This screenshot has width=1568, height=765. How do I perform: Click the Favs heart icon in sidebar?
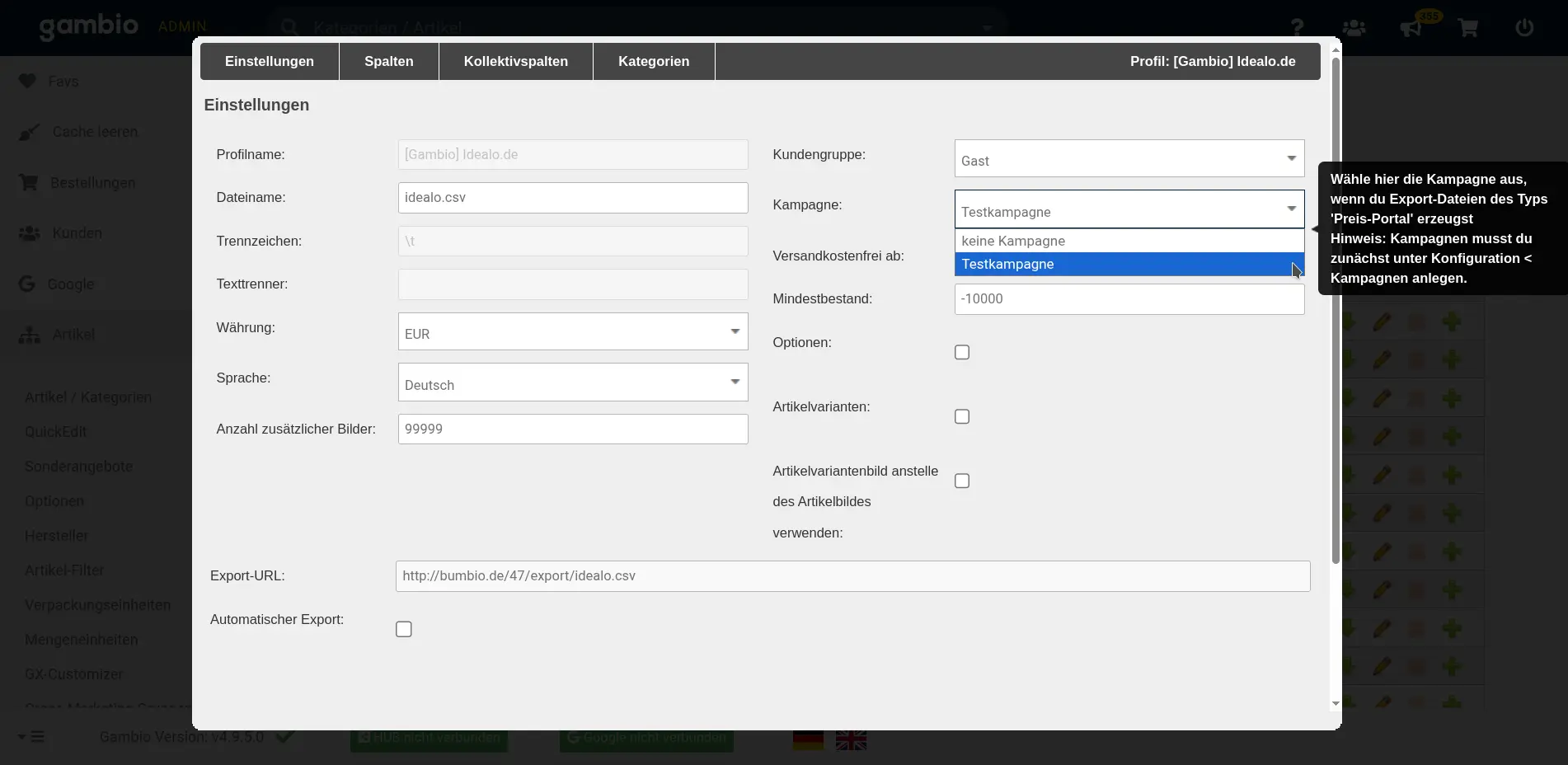[x=27, y=81]
